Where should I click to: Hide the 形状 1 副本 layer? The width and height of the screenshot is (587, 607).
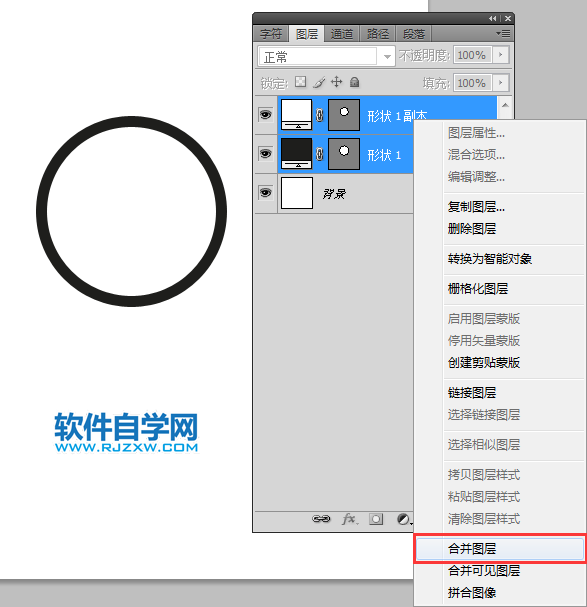coord(266,115)
